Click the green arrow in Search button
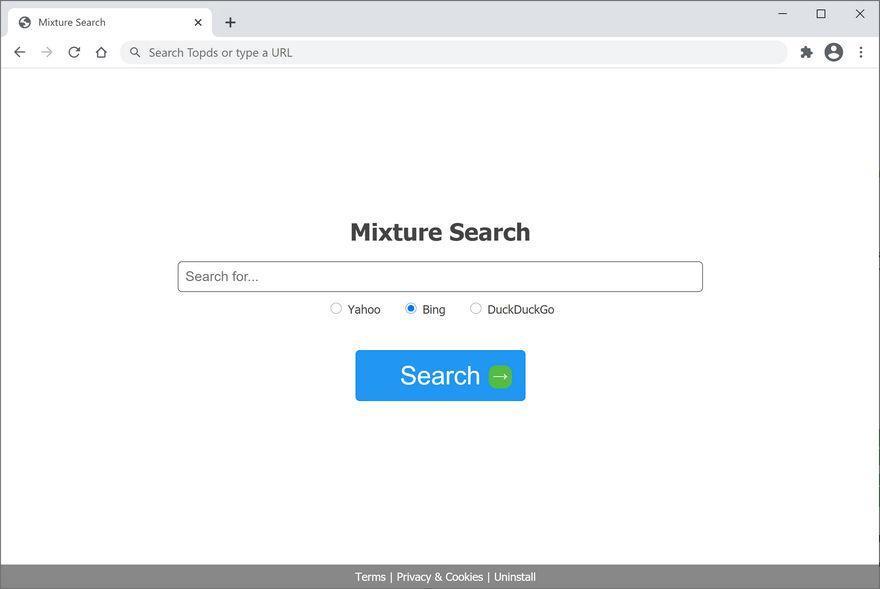The image size is (880, 589). pos(500,376)
